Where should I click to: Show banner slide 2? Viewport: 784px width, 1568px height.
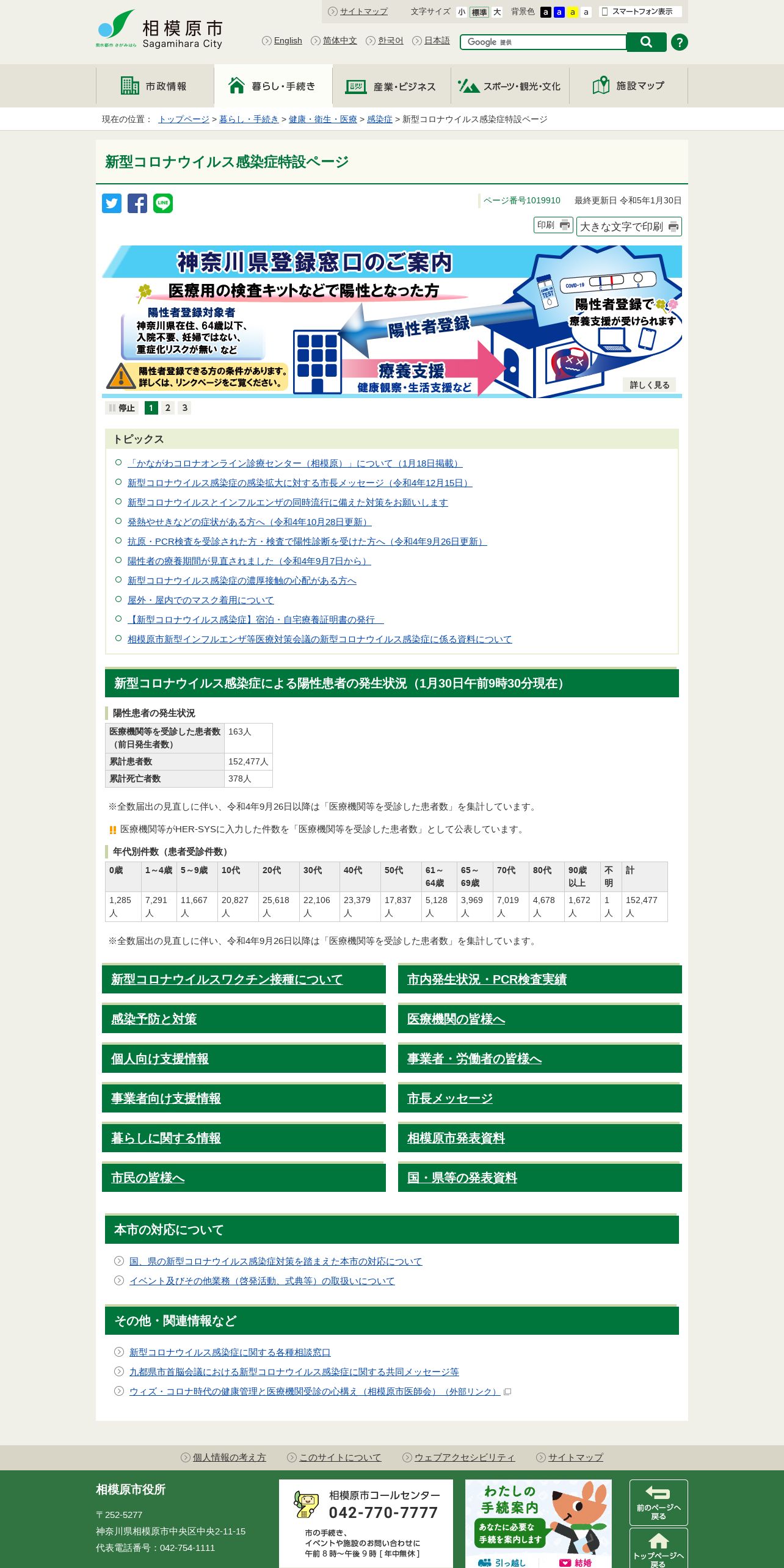click(x=168, y=408)
